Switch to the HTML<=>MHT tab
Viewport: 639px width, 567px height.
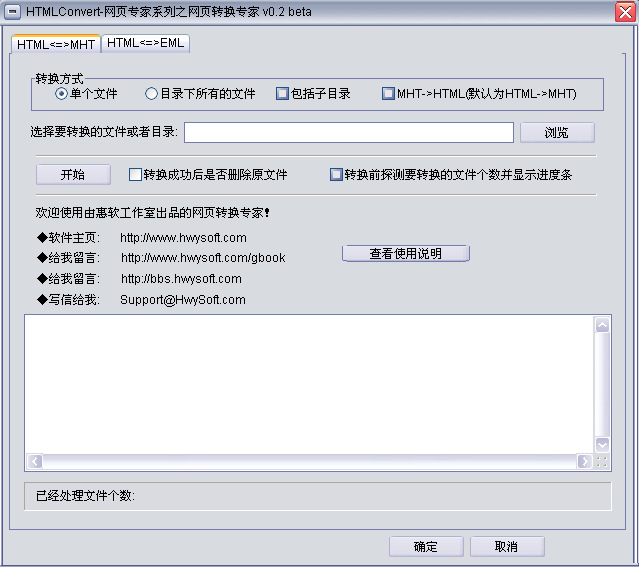pos(56,44)
